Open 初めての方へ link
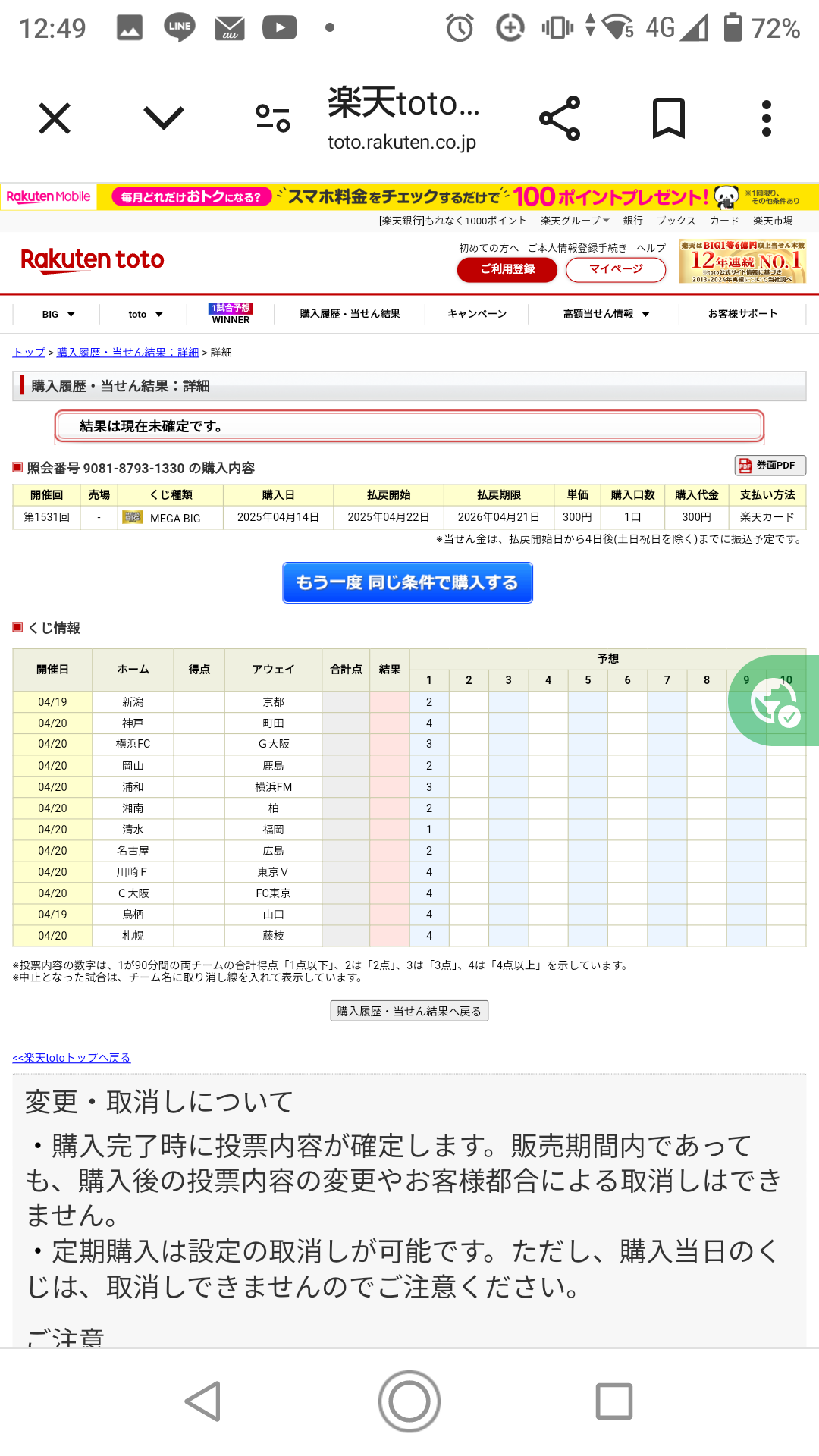 [x=488, y=248]
